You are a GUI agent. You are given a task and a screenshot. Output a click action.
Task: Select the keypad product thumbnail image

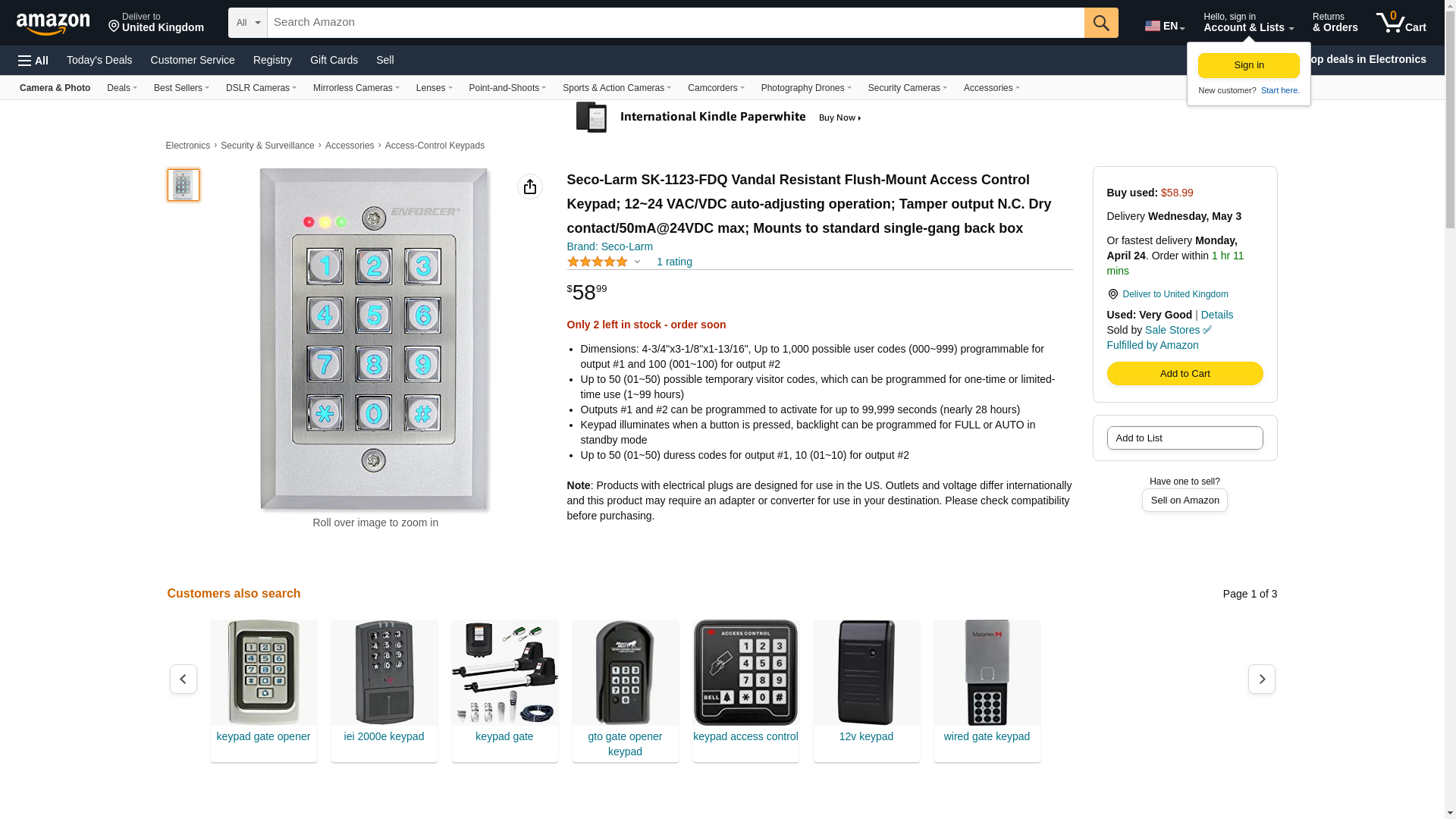click(184, 185)
